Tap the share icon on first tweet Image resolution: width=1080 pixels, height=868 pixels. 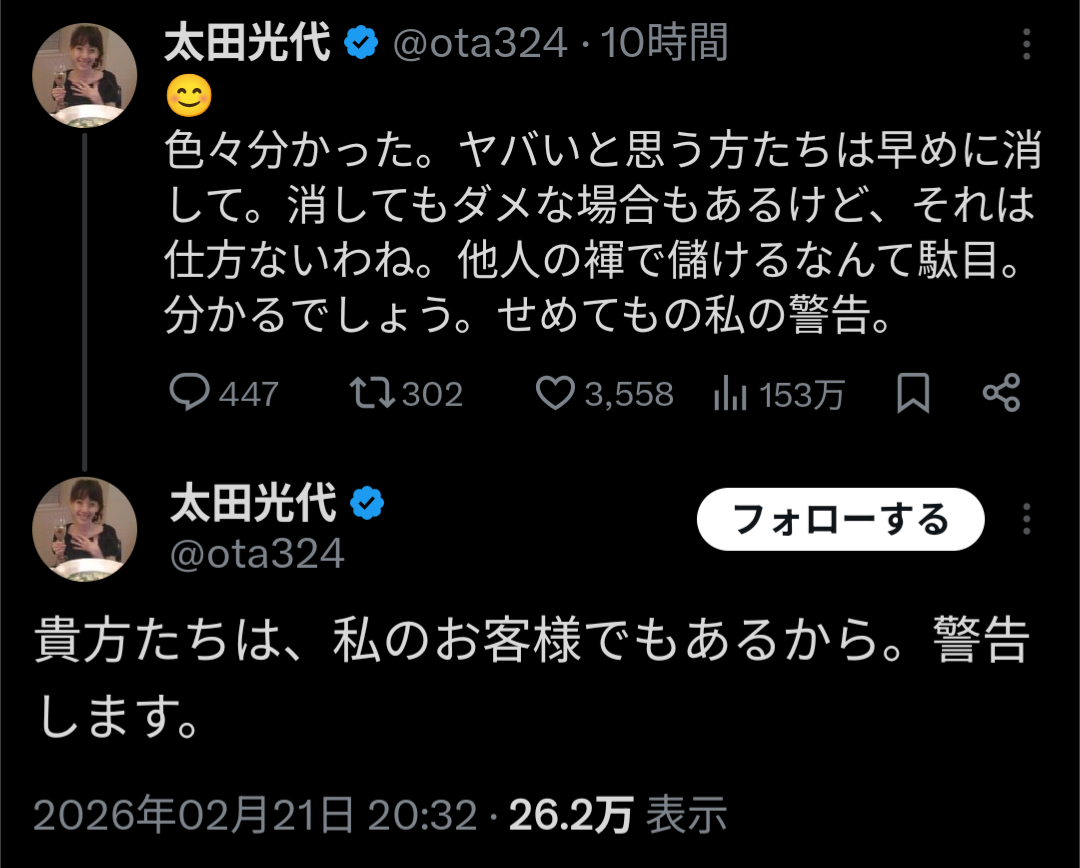tap(1001, 393)
